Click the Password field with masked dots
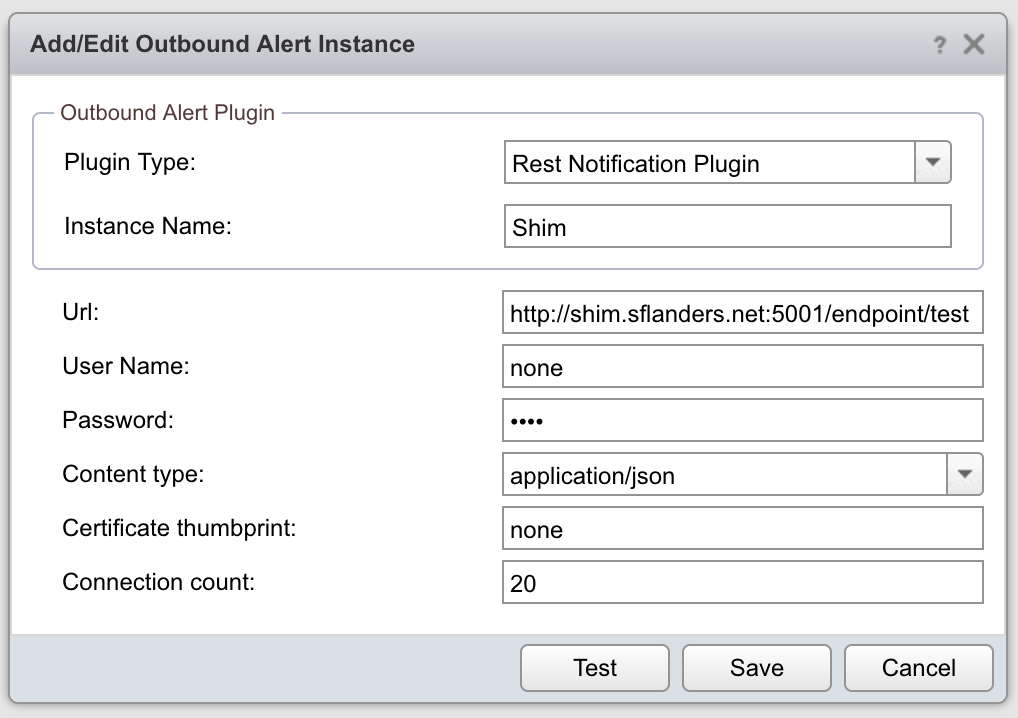This screenshot has height=718, width=1018. pyautogui.click(x=742, y=421)
